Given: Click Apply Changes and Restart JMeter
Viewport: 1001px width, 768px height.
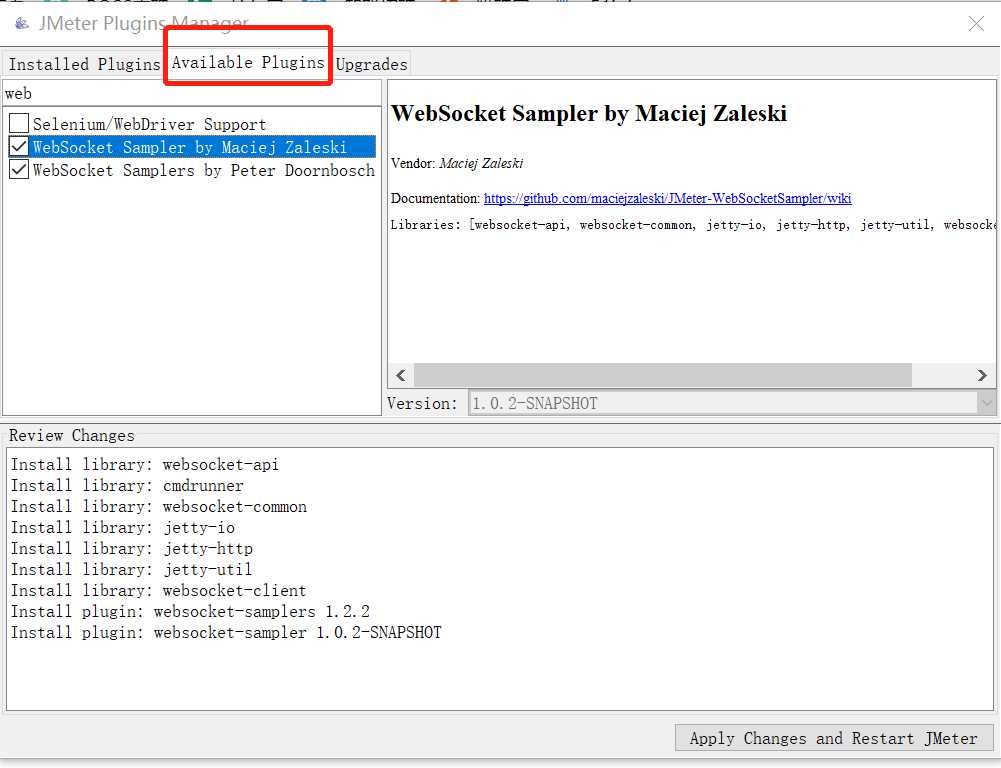Looking at the screenshot, I should [x=834, y=738].
